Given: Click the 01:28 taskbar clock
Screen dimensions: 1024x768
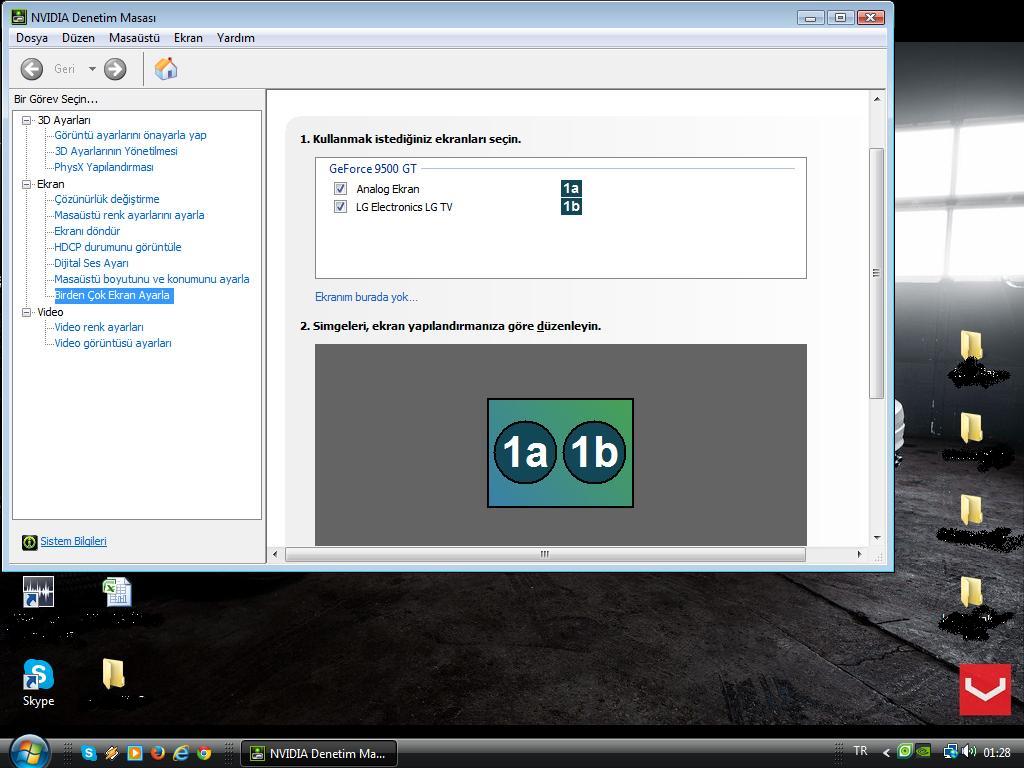Looking at the screenshot, I should coord(997,752).
